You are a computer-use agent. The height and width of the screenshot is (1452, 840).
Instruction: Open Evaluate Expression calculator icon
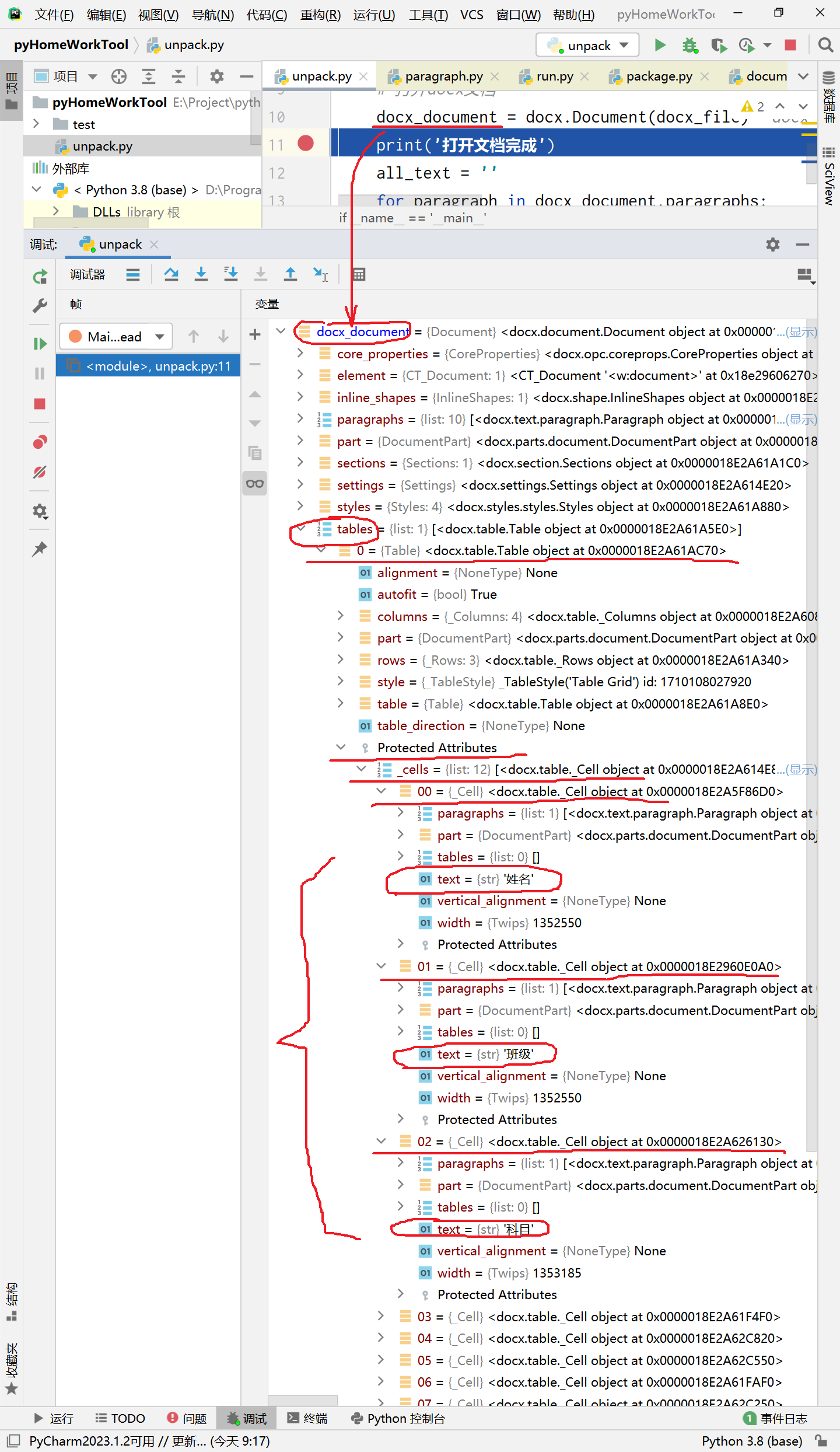coord(359,274)
